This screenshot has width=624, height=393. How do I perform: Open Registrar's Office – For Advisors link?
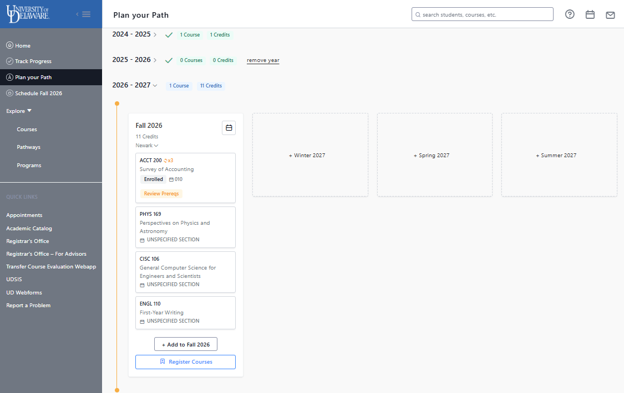click(x=46, y=254)
